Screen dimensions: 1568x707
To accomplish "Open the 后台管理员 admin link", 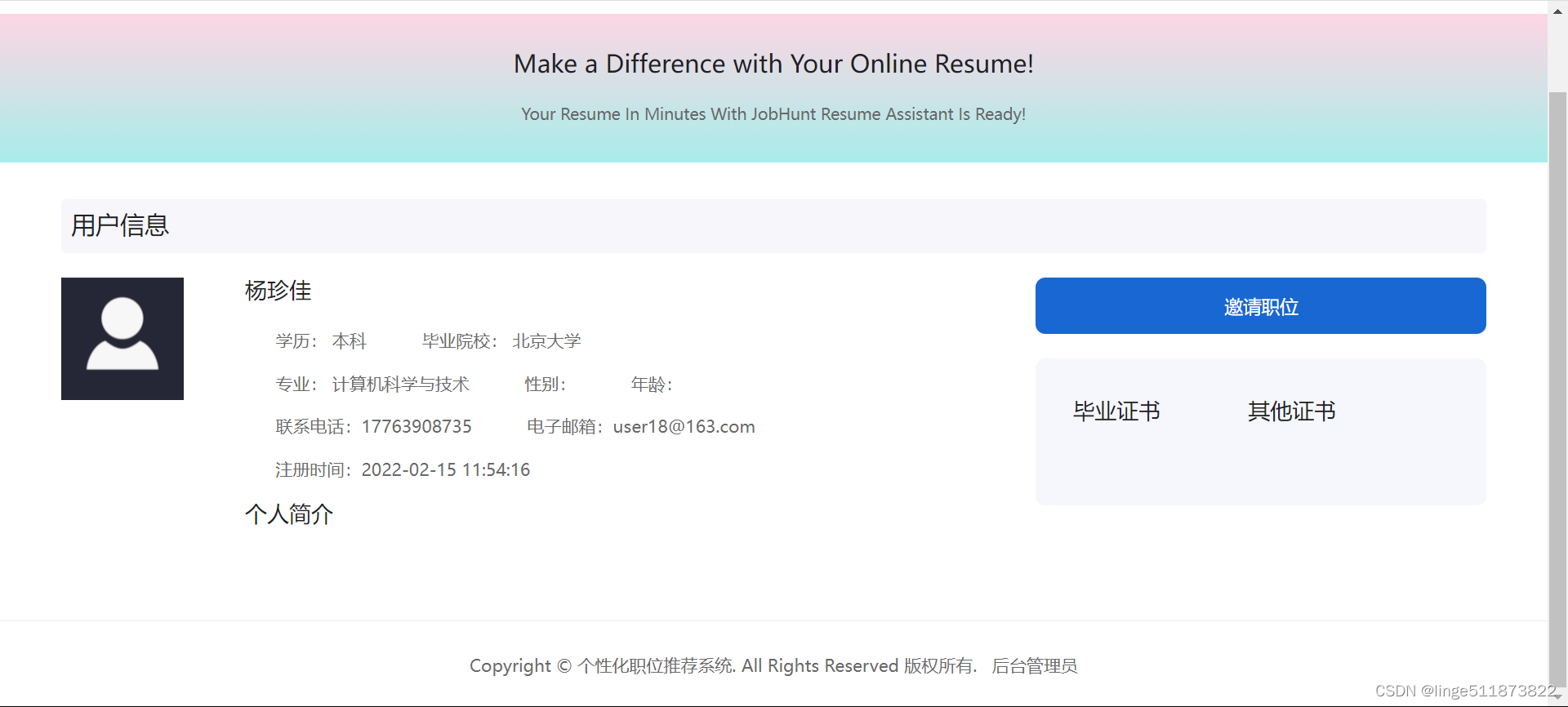I will click(1034, 666).
